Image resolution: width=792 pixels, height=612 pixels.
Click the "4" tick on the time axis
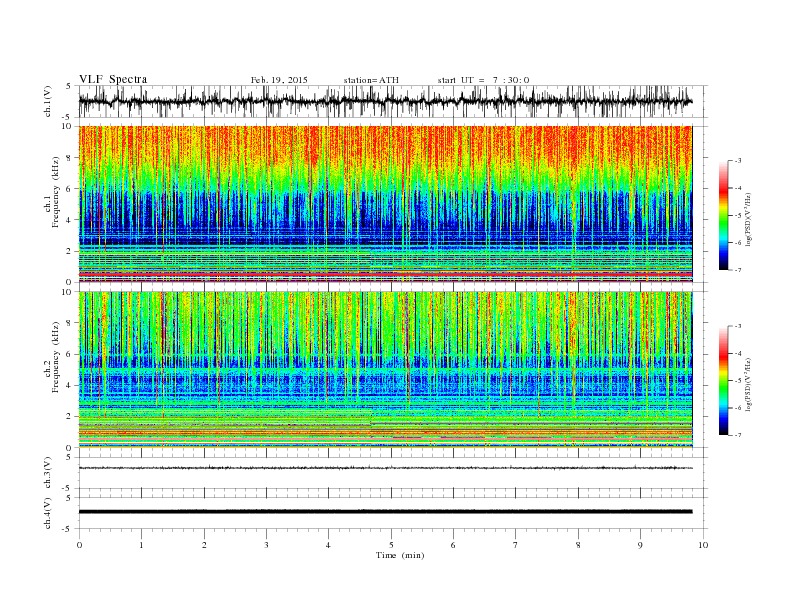click(328, 545)
